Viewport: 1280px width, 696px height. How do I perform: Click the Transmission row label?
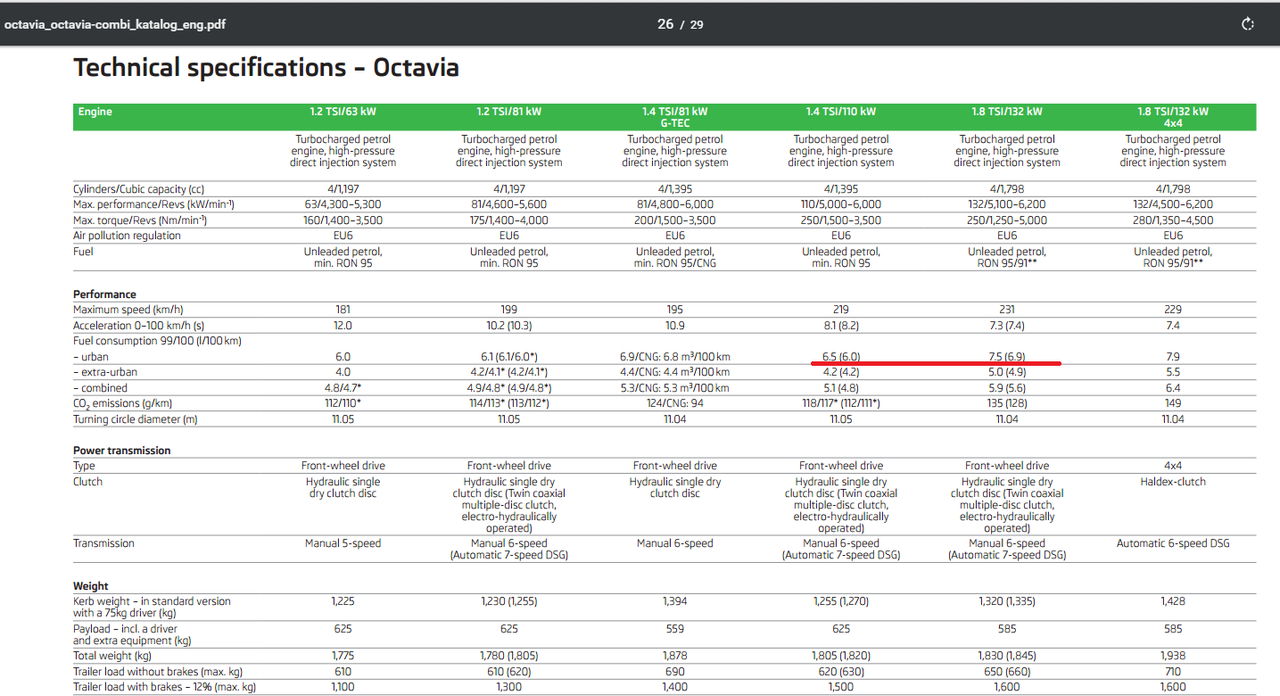click(103, 544)
